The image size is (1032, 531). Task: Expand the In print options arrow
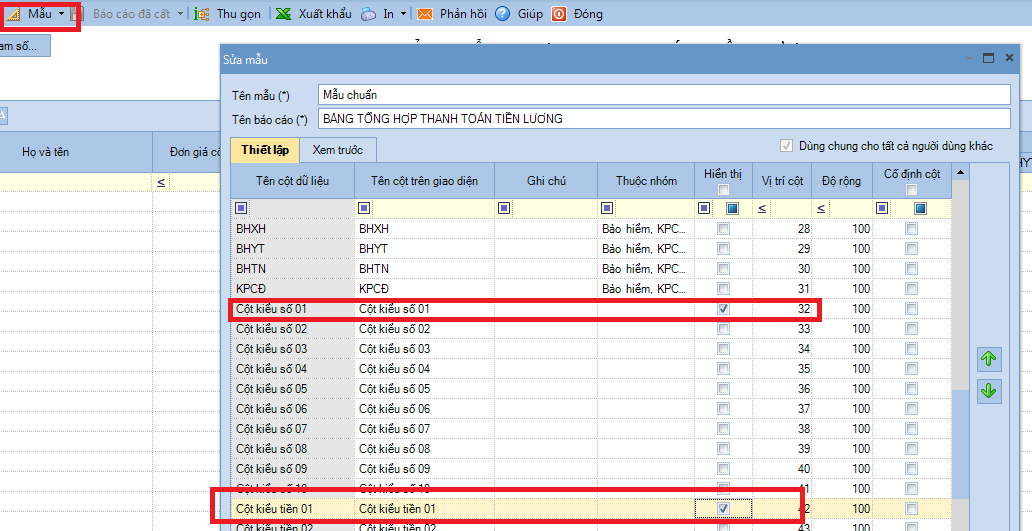tap(403, 14)
